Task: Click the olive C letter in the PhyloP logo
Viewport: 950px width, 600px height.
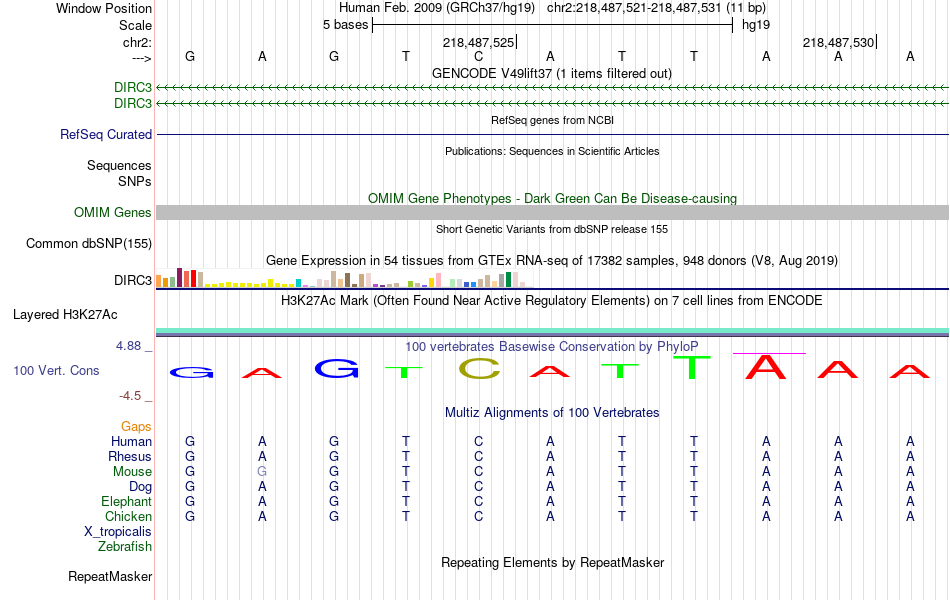Action: click(479, 368)
